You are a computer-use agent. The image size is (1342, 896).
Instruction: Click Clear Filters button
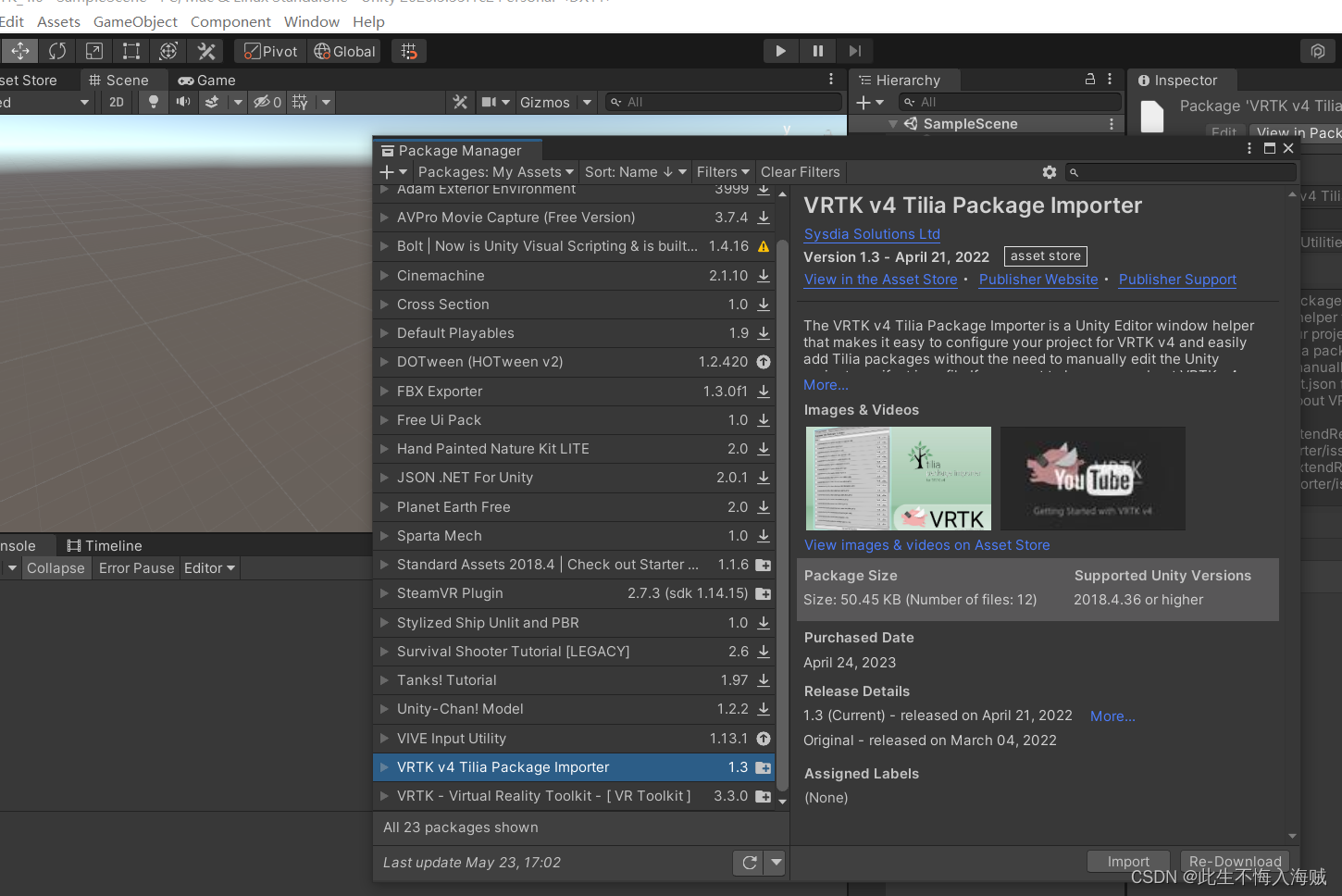(x=801, y=172)
